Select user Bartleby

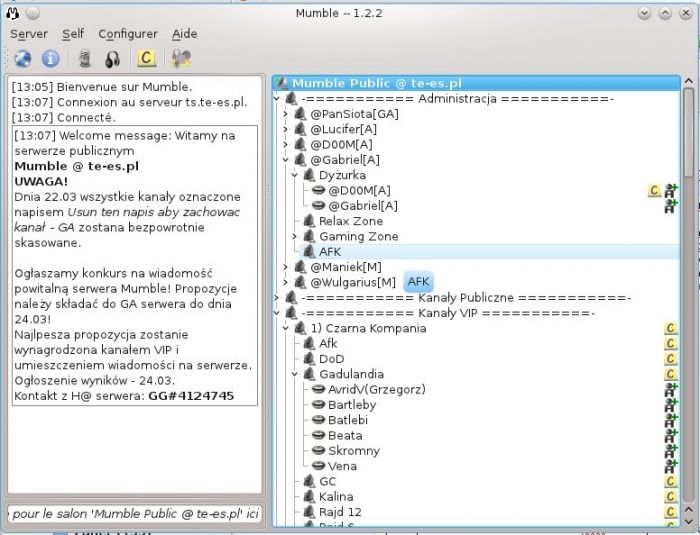pyautogui.click(x=352, y=405)
